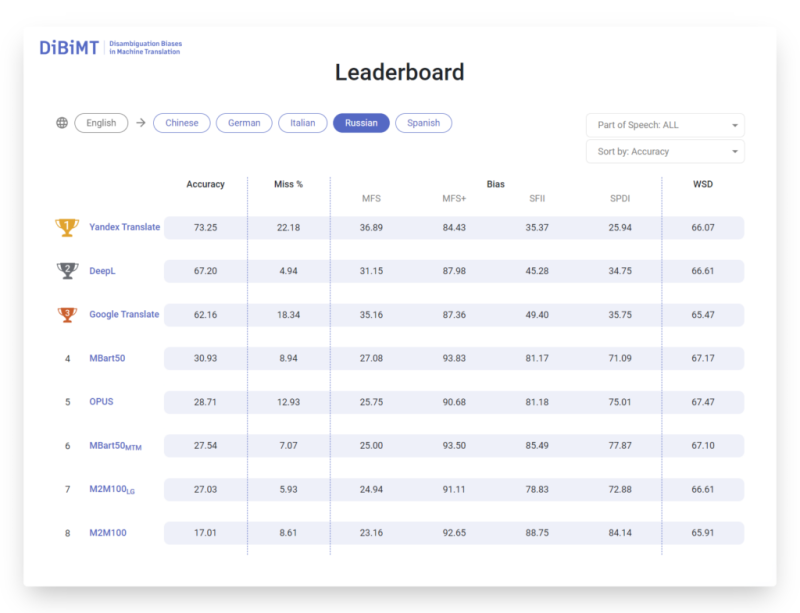Click the M2M100 row accuracy value 17.01
Viewport: 800px width, 613px height.
(205, 533)
